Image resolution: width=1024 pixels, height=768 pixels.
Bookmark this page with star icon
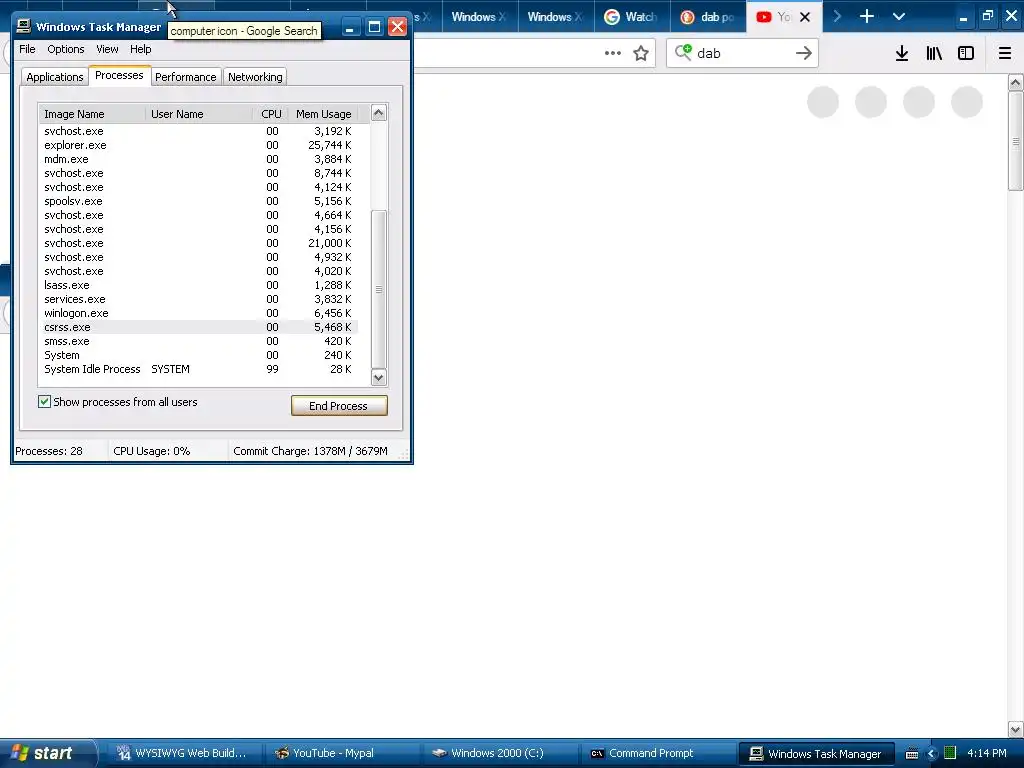click(641, 53)
